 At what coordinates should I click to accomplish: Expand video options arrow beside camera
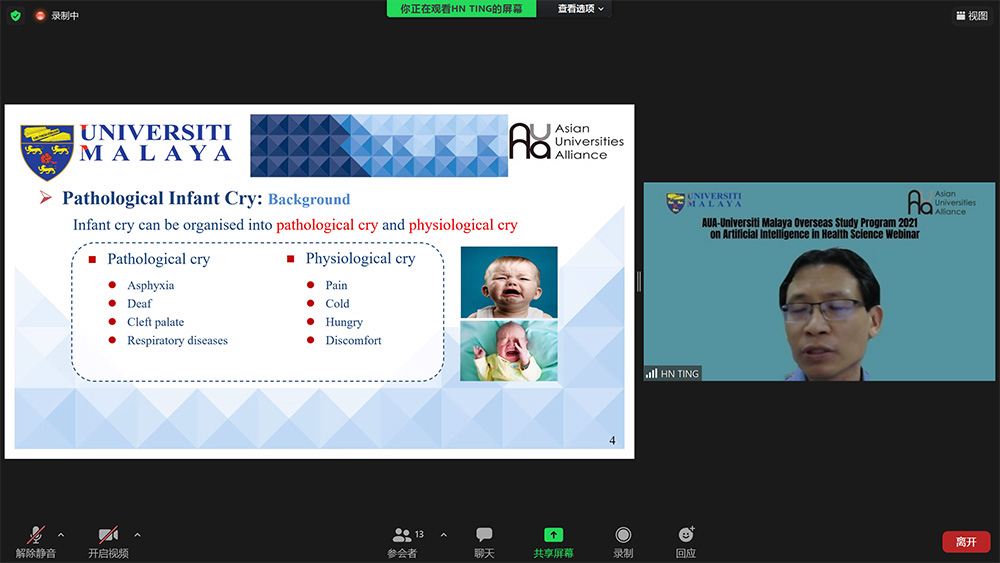click(x=138, y=535)
